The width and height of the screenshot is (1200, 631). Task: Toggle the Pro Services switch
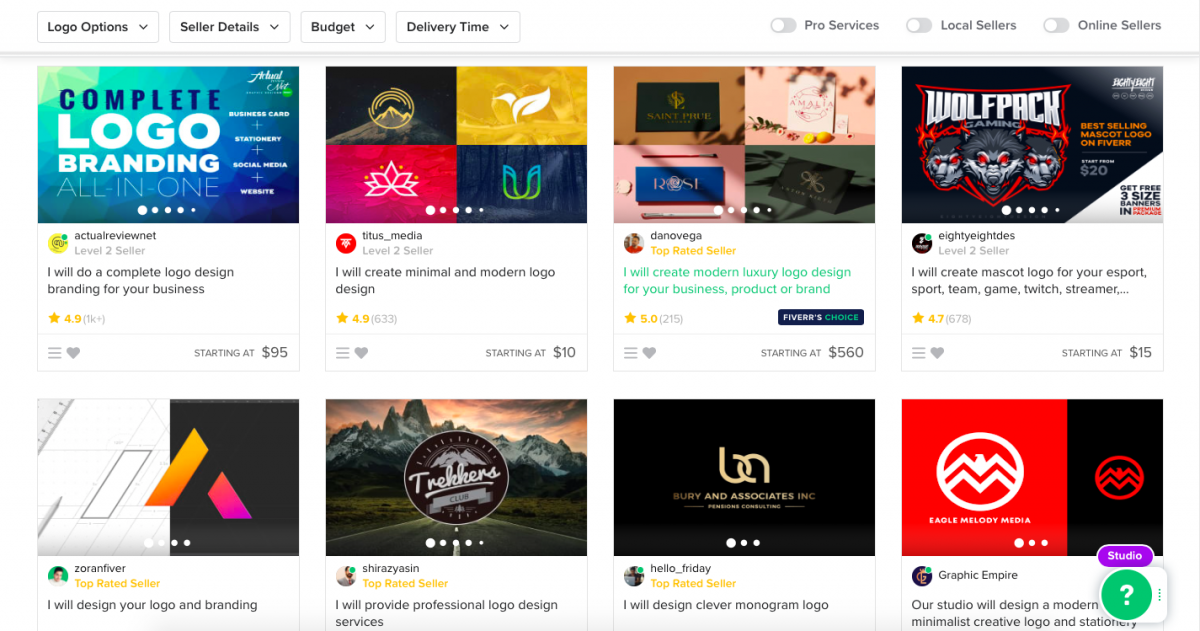(783, 25)
